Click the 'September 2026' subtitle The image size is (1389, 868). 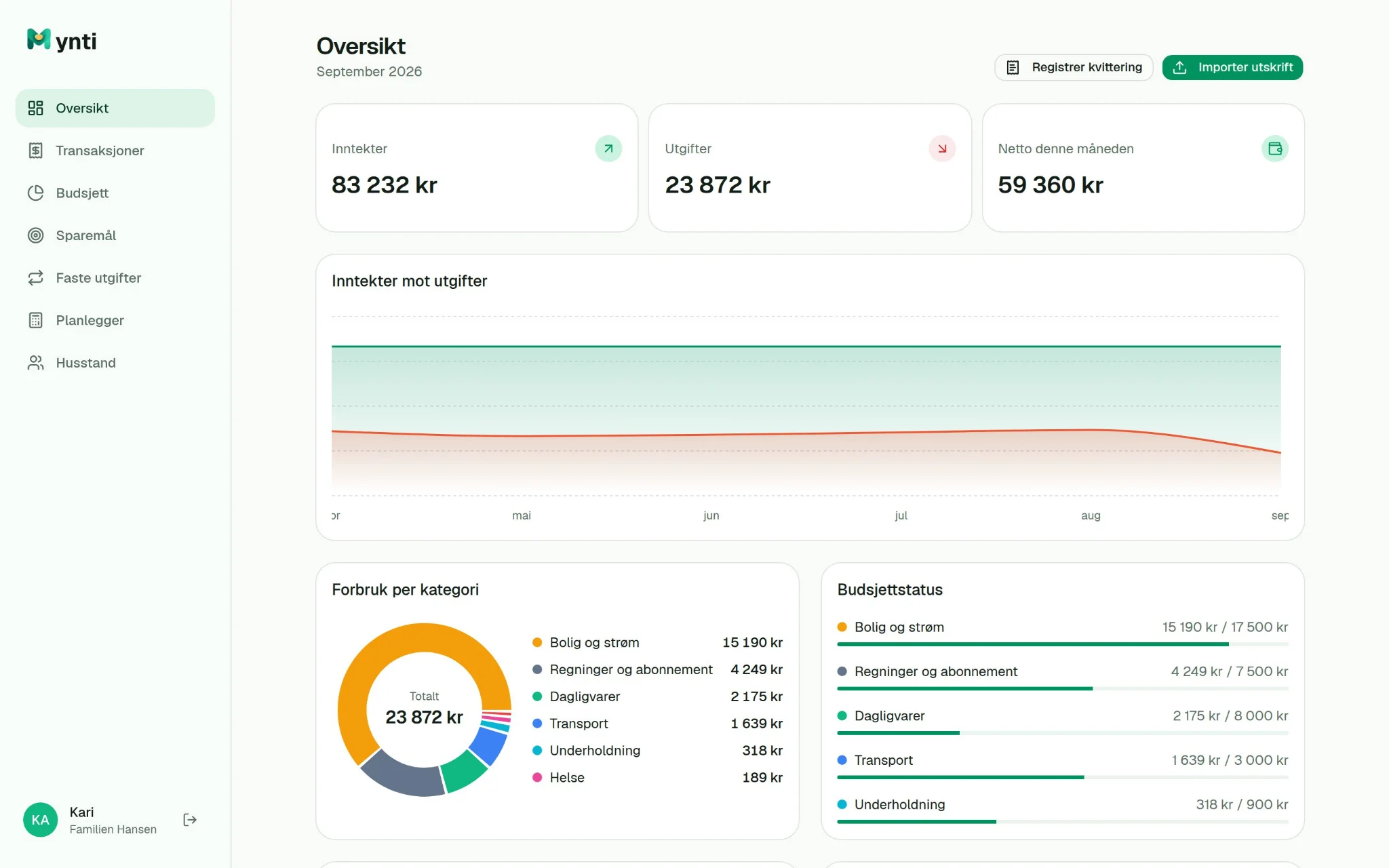[369, 71]
